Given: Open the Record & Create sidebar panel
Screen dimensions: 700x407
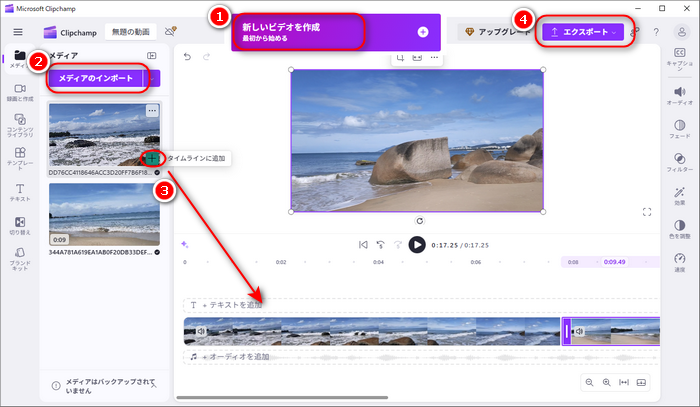Looking at the screenshot, I should point(20,93).
